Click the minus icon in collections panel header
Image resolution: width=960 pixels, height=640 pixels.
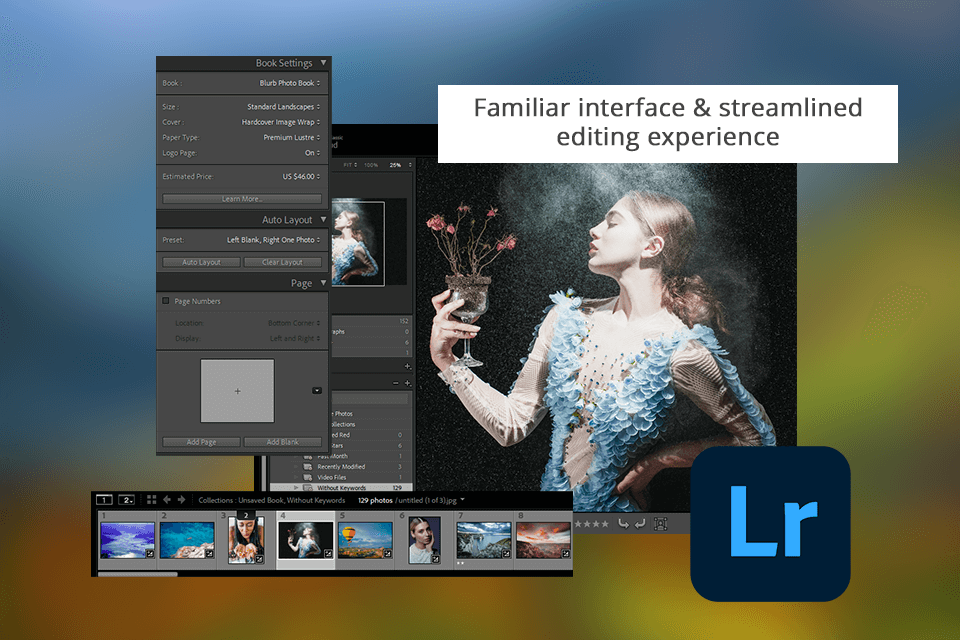396,383
